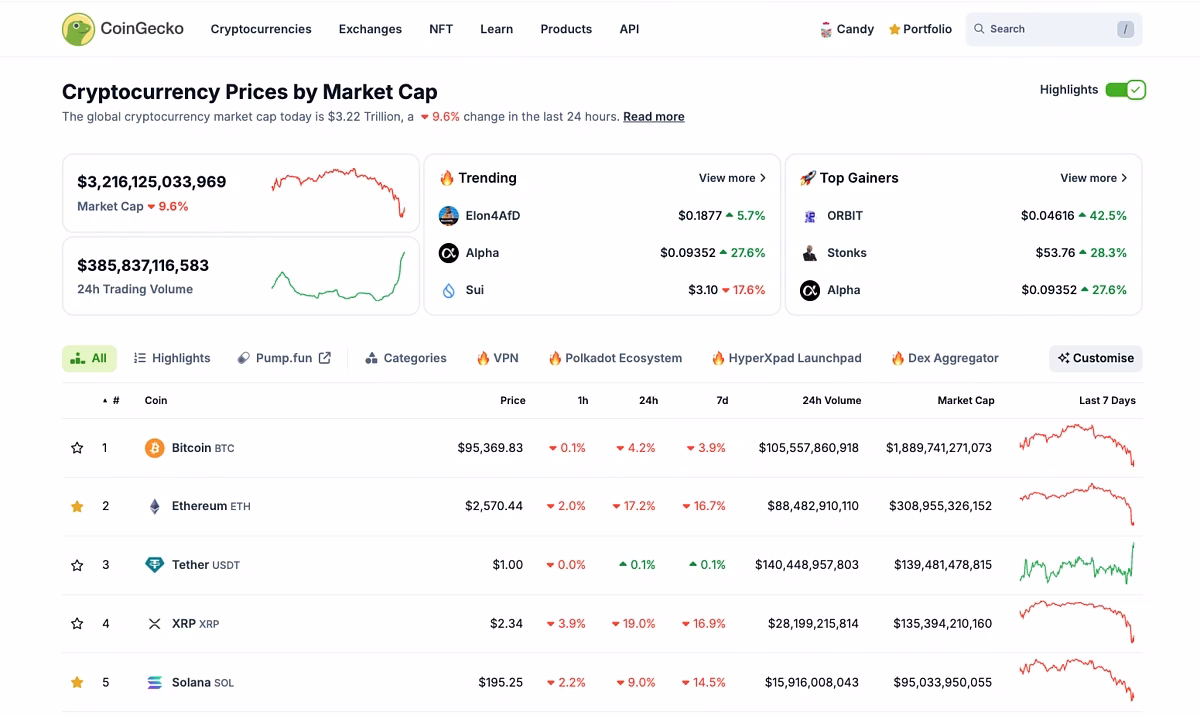Click the Bitcoin coin icon

pos(154,448)
